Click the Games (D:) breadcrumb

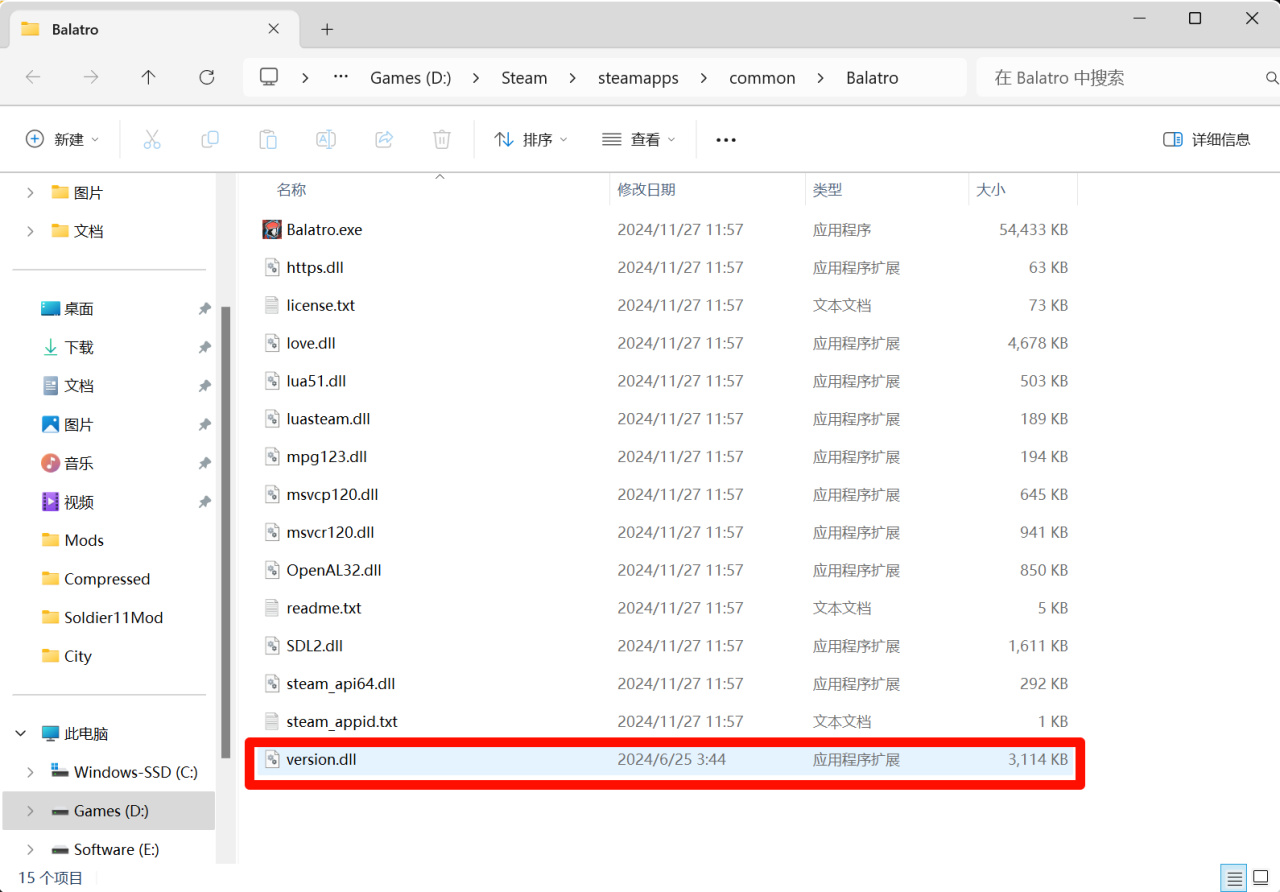[410, 78]
